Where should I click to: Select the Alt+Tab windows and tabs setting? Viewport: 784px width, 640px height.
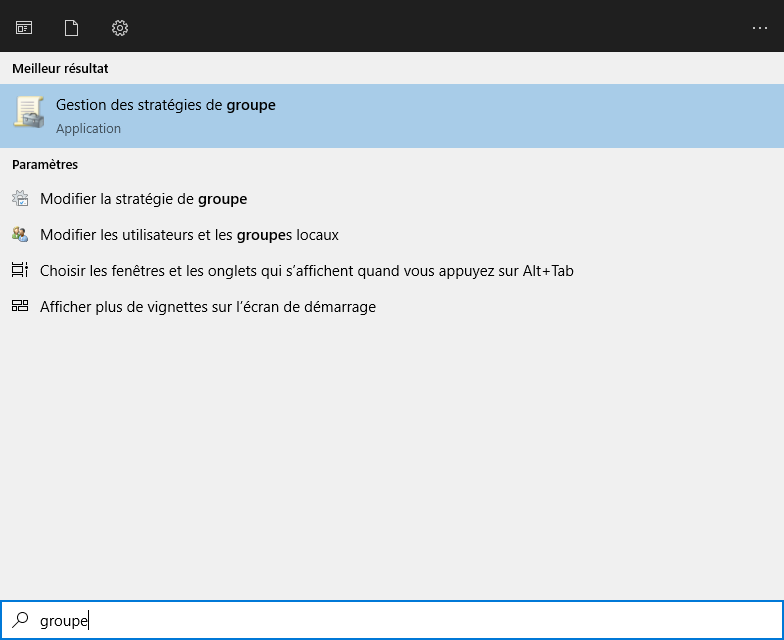pyautogui.click(x=306, y=271)
